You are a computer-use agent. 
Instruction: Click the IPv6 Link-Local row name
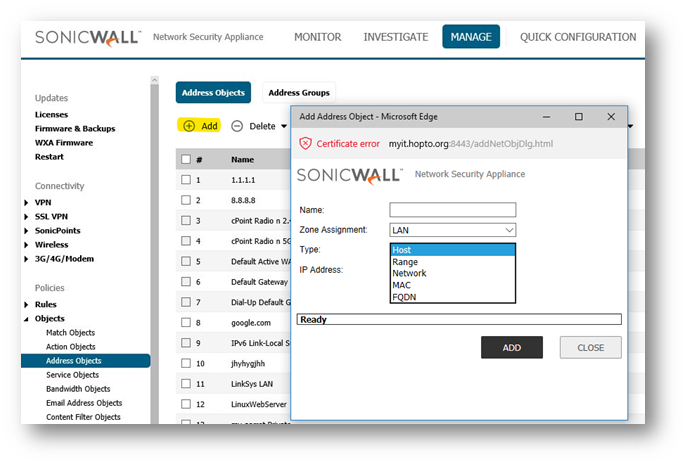(x=260, y=343)
